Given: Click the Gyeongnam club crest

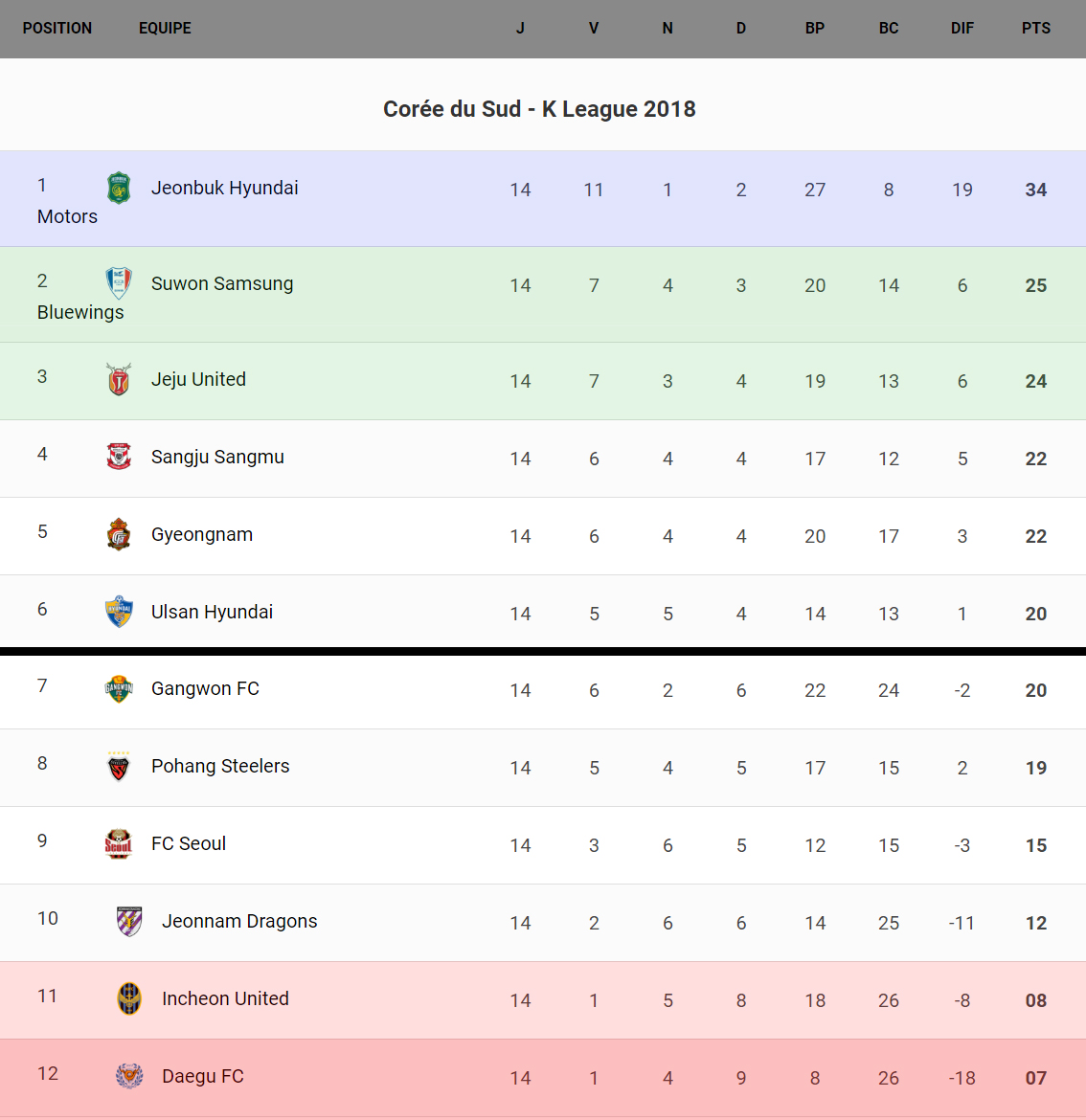Looking at the screenshot, I should [x=119, y=534].
